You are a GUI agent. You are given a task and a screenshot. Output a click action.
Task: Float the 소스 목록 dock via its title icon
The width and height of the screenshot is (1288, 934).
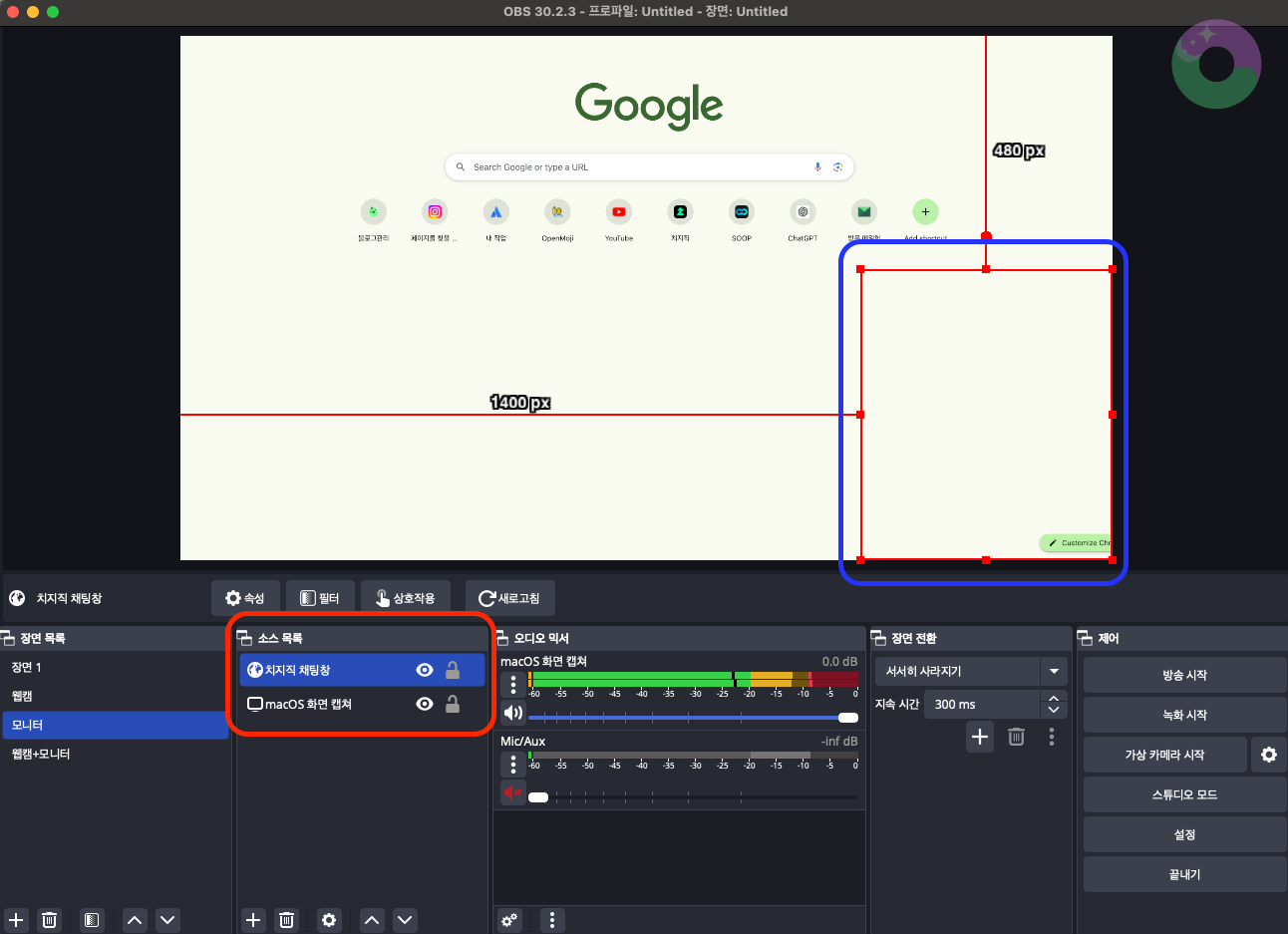point(244,638)
